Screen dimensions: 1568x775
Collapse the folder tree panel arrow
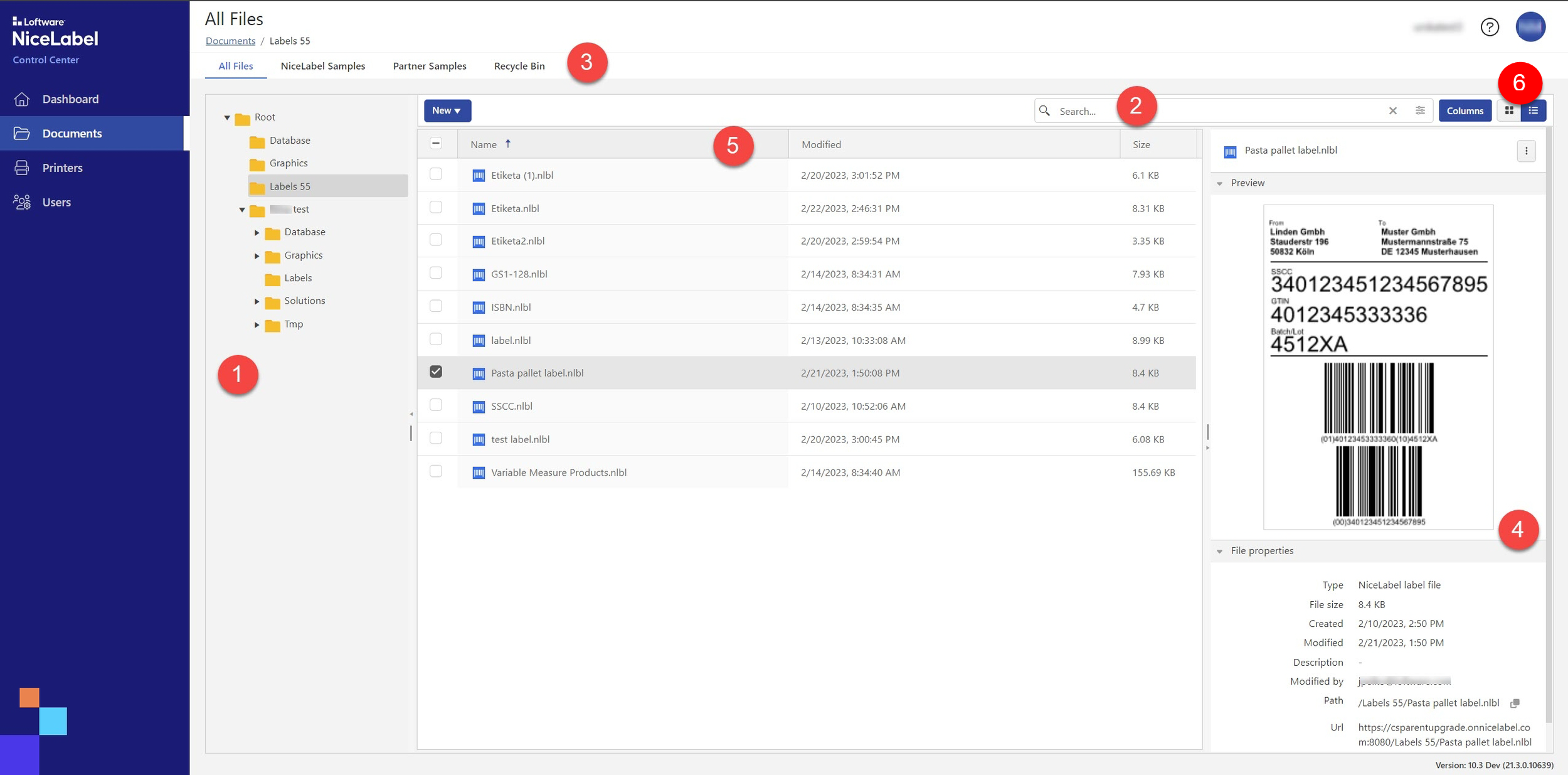click(x=411, y=414)
